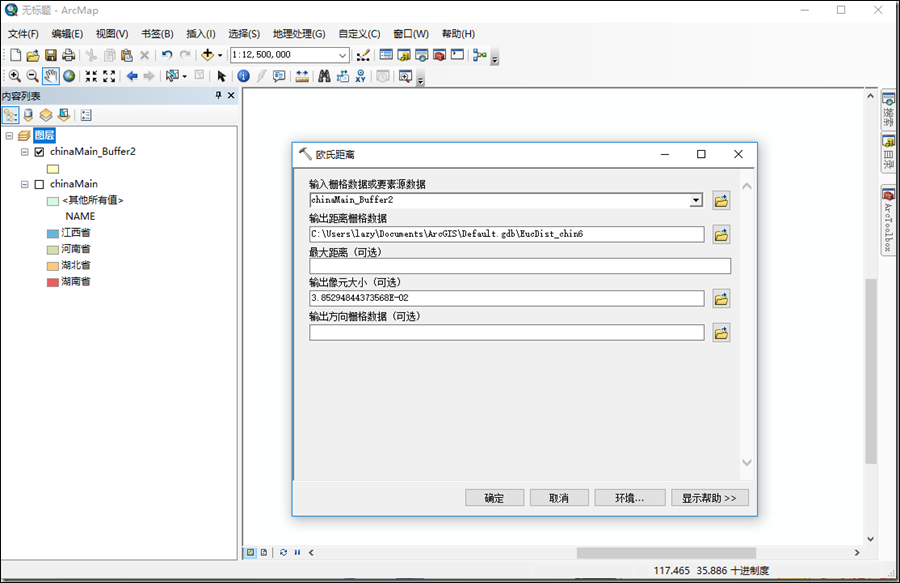This screenshot has height=583, width=900.
Task: Click 确定 in the 欧氏距离 dialog
Action: coord(494,497)
